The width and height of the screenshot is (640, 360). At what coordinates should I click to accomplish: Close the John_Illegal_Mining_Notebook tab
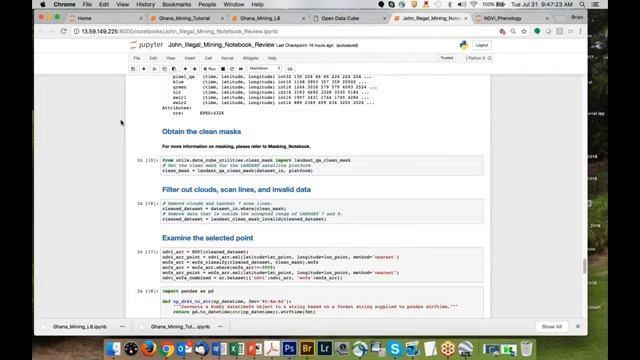466,18
